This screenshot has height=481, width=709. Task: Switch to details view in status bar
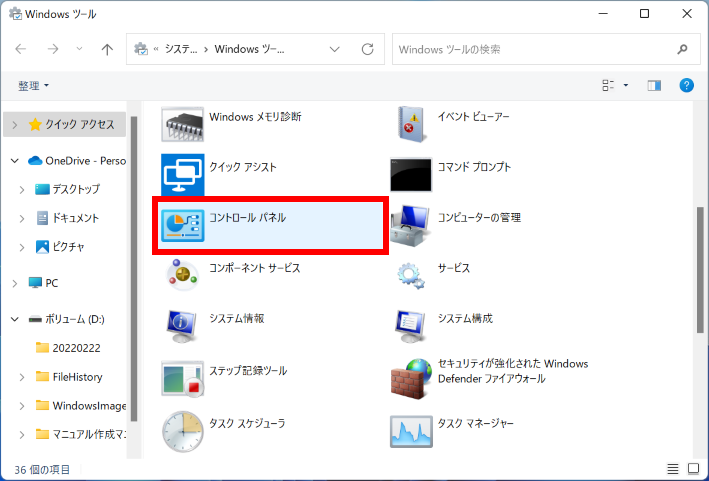tap(673, 469)
